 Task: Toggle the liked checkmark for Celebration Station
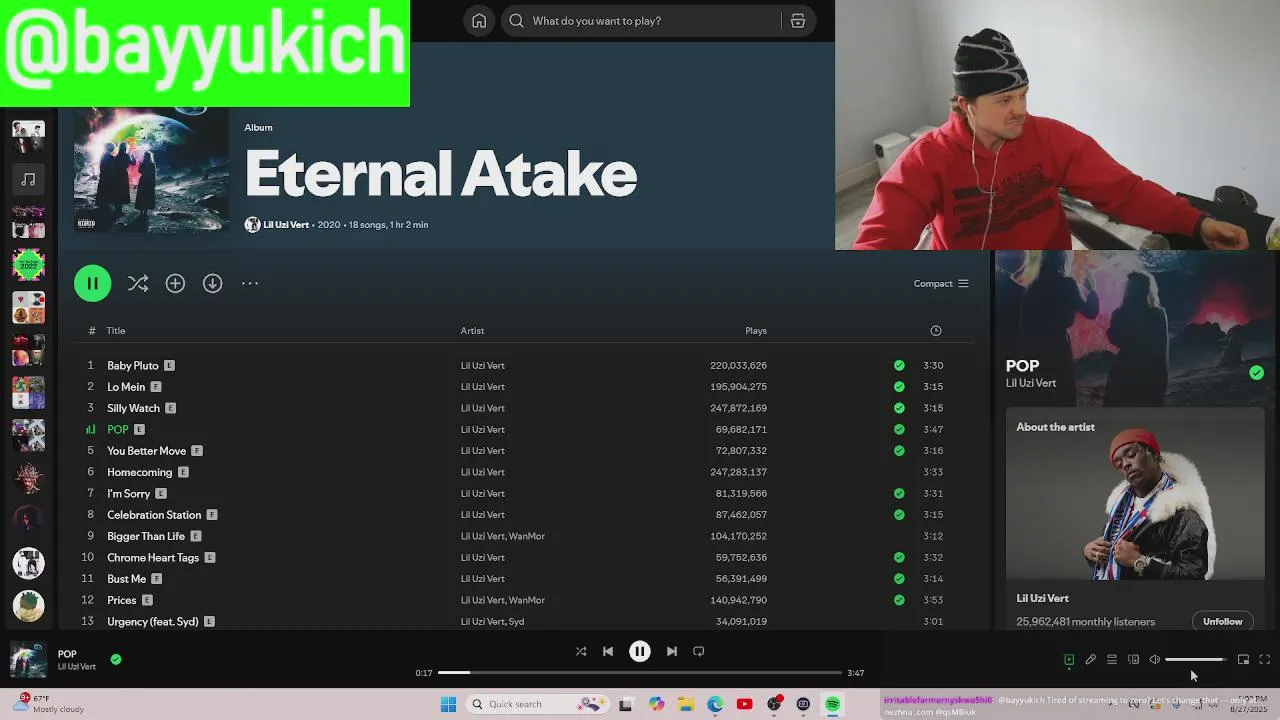899,515
